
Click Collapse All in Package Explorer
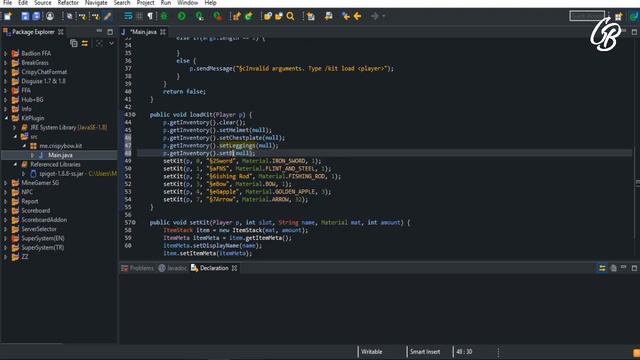point(73,43)
